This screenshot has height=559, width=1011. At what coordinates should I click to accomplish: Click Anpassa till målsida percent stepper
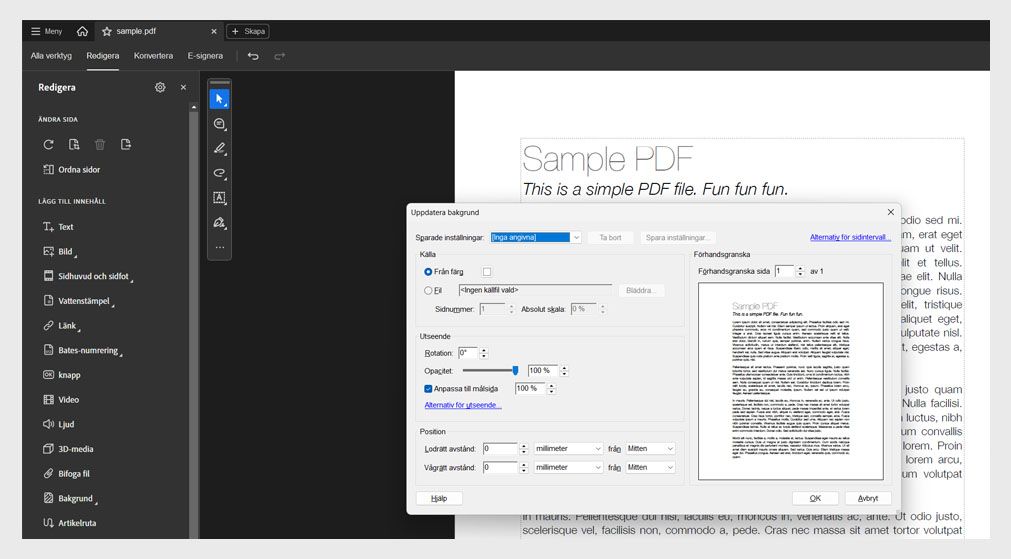551,389
